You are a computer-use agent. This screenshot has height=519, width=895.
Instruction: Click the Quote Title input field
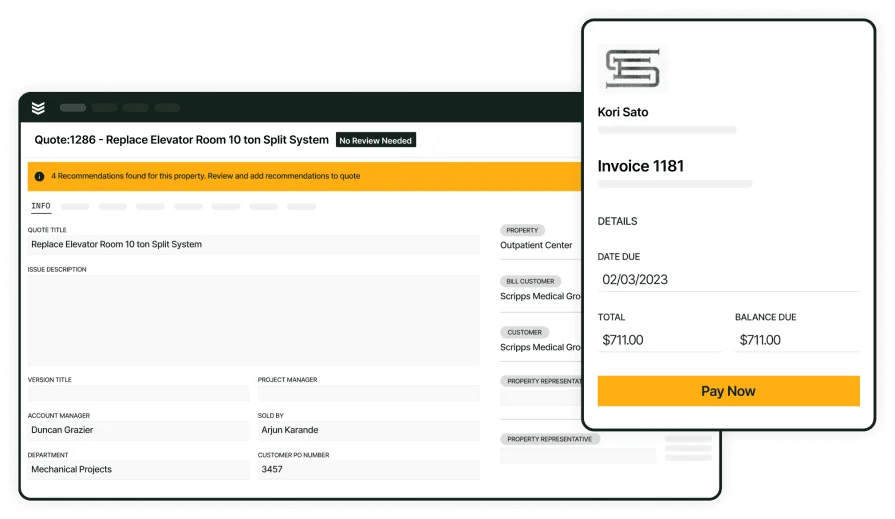click(253, 244)
